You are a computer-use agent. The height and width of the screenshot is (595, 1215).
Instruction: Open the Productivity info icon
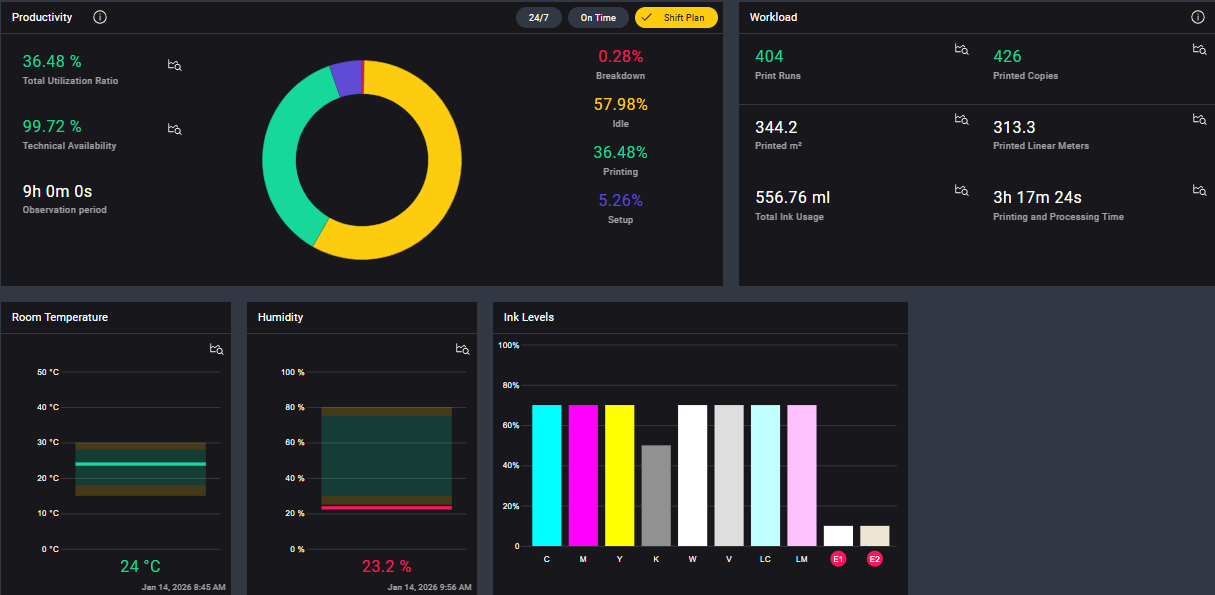(100, 17)
